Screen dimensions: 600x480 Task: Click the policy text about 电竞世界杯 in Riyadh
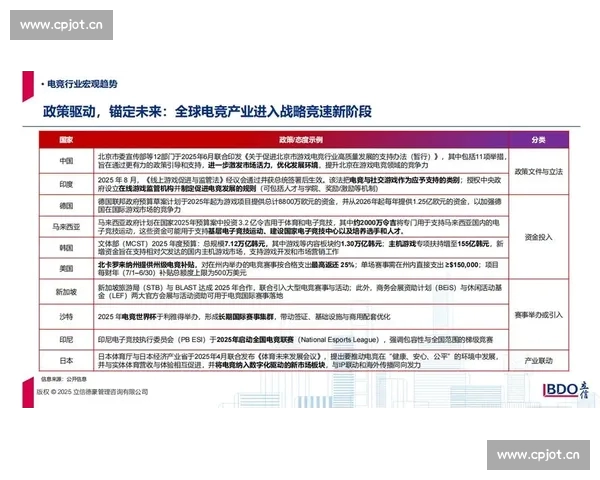[x=244, y=317]
